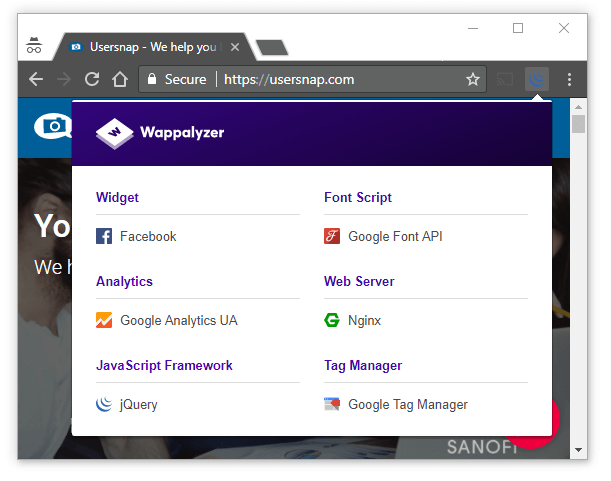
Task: Click the Google Analytics UA icon
Action: click(104, 320)
